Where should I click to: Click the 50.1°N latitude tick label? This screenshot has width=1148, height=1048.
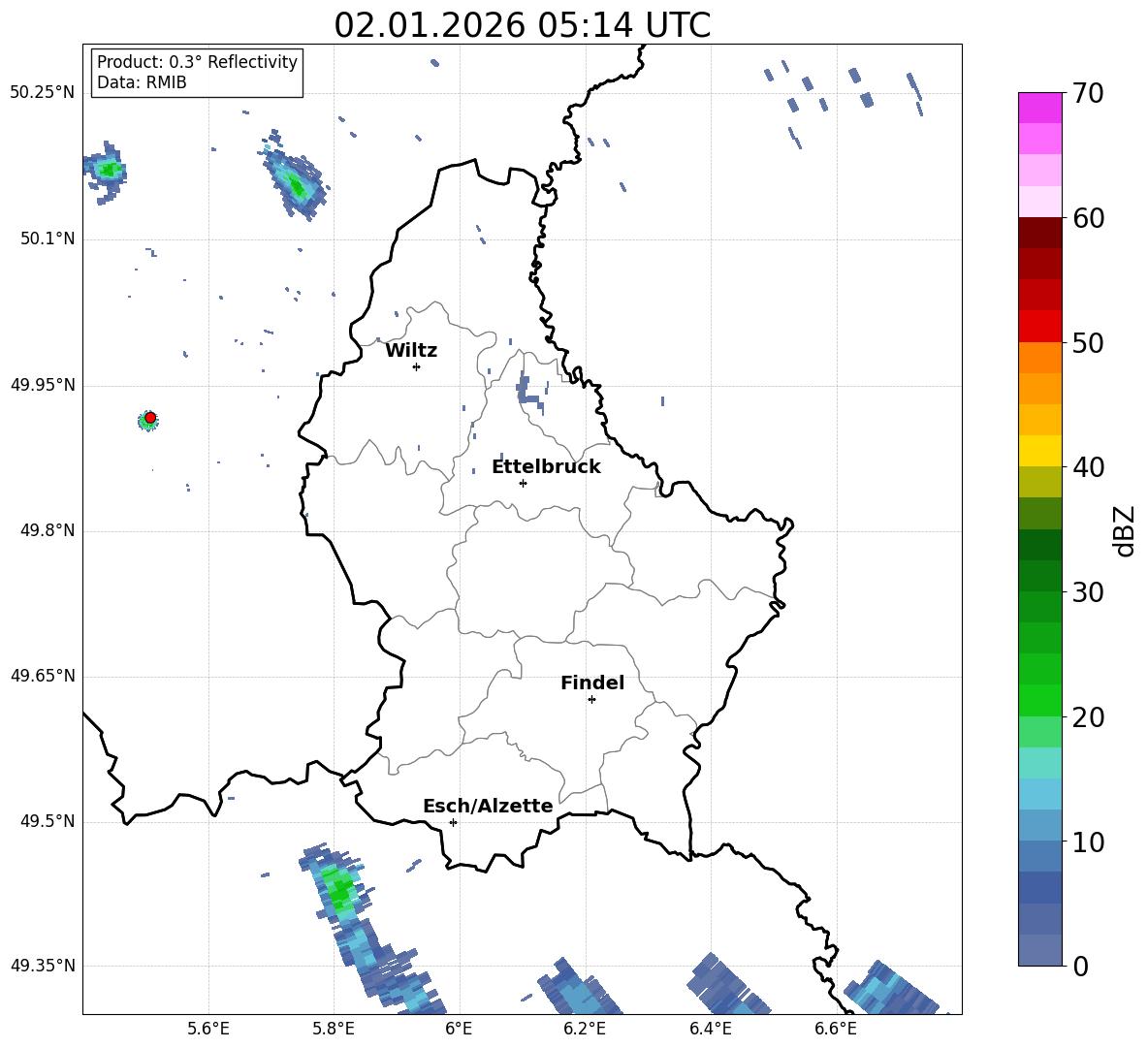[x=48, y=238]
